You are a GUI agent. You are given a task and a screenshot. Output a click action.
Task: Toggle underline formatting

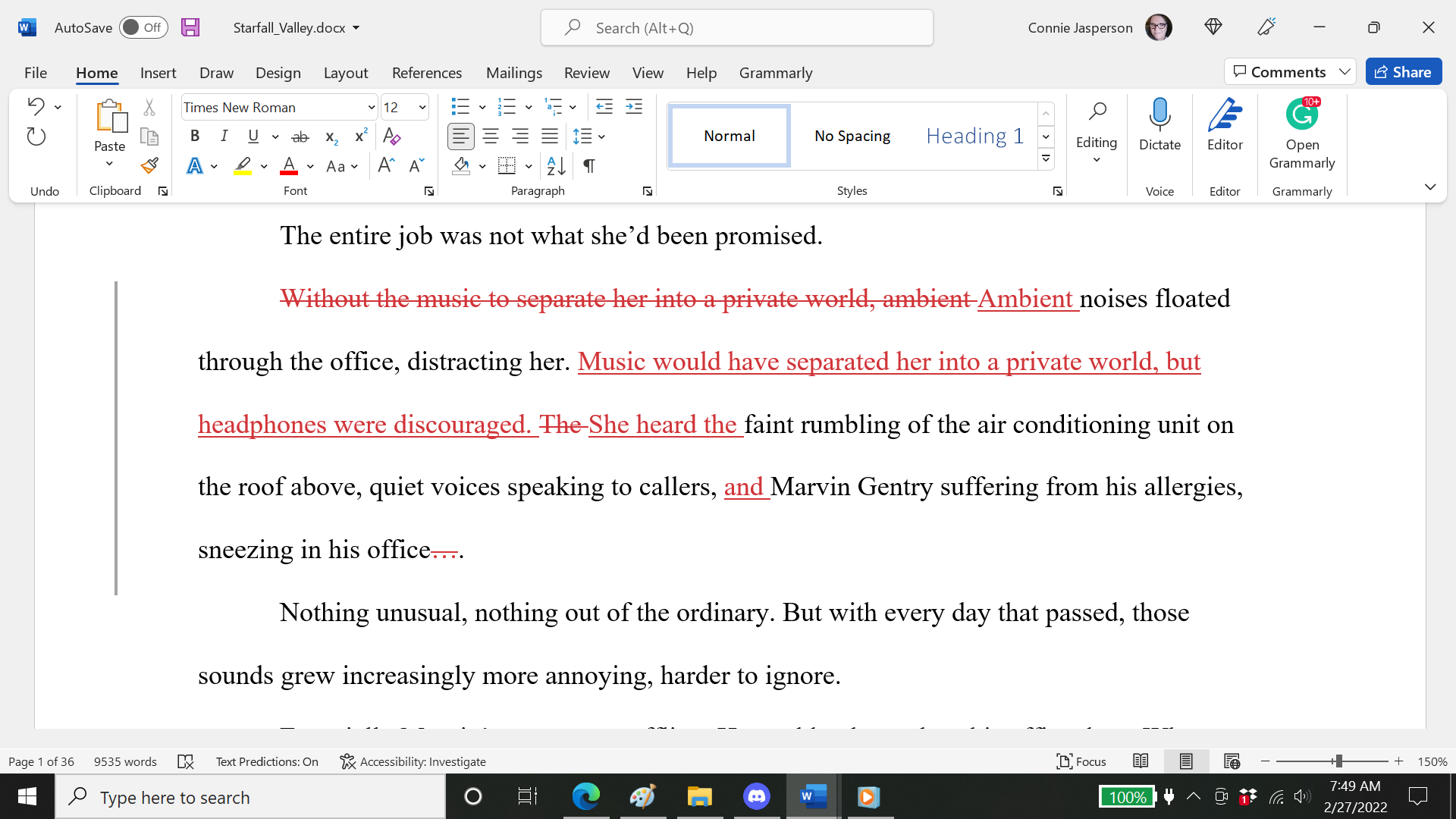253,136
